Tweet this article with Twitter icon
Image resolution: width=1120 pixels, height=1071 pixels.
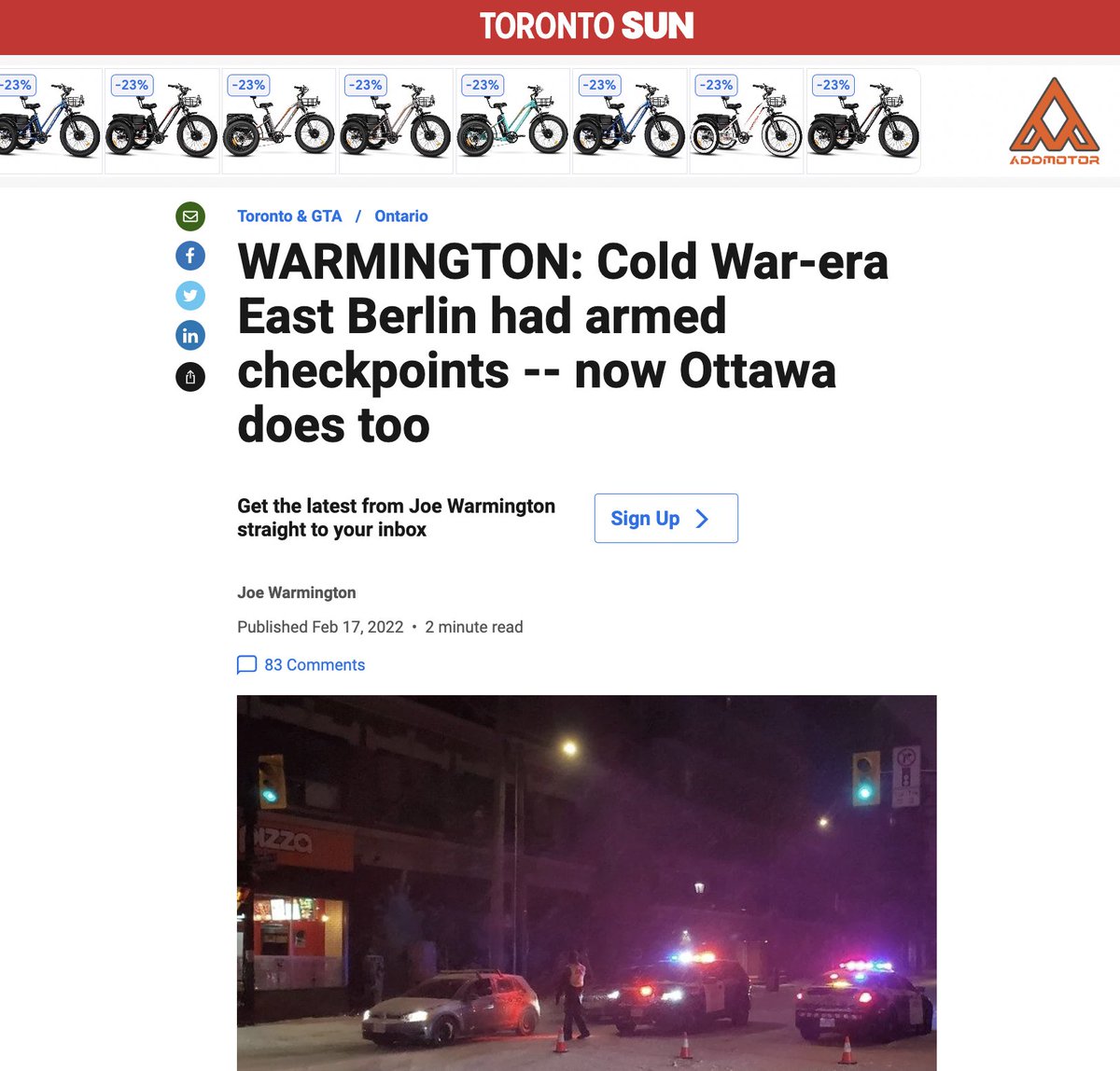point(190,296)
